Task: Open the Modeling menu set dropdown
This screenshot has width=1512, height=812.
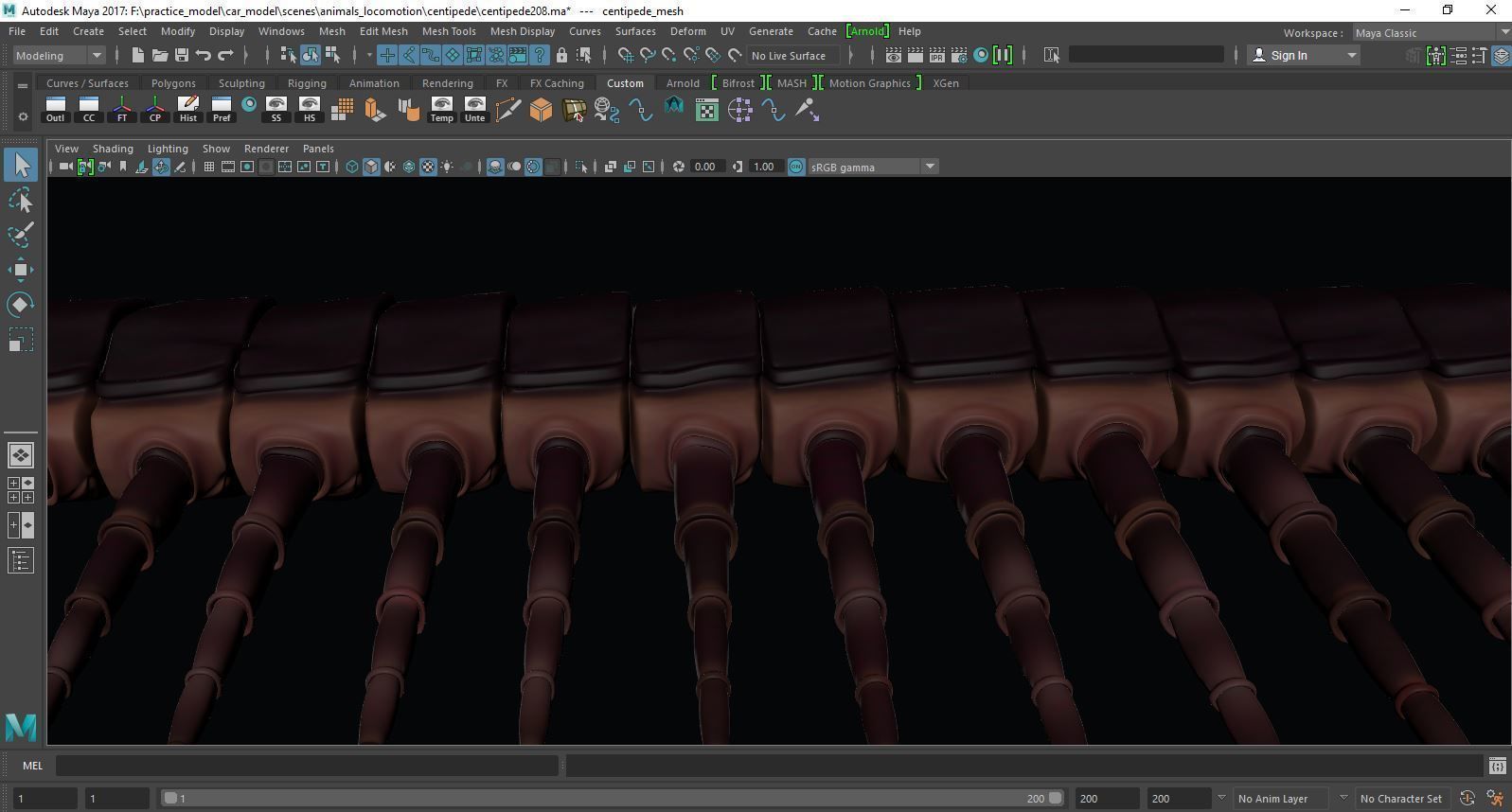Action: tap(59, 55)
